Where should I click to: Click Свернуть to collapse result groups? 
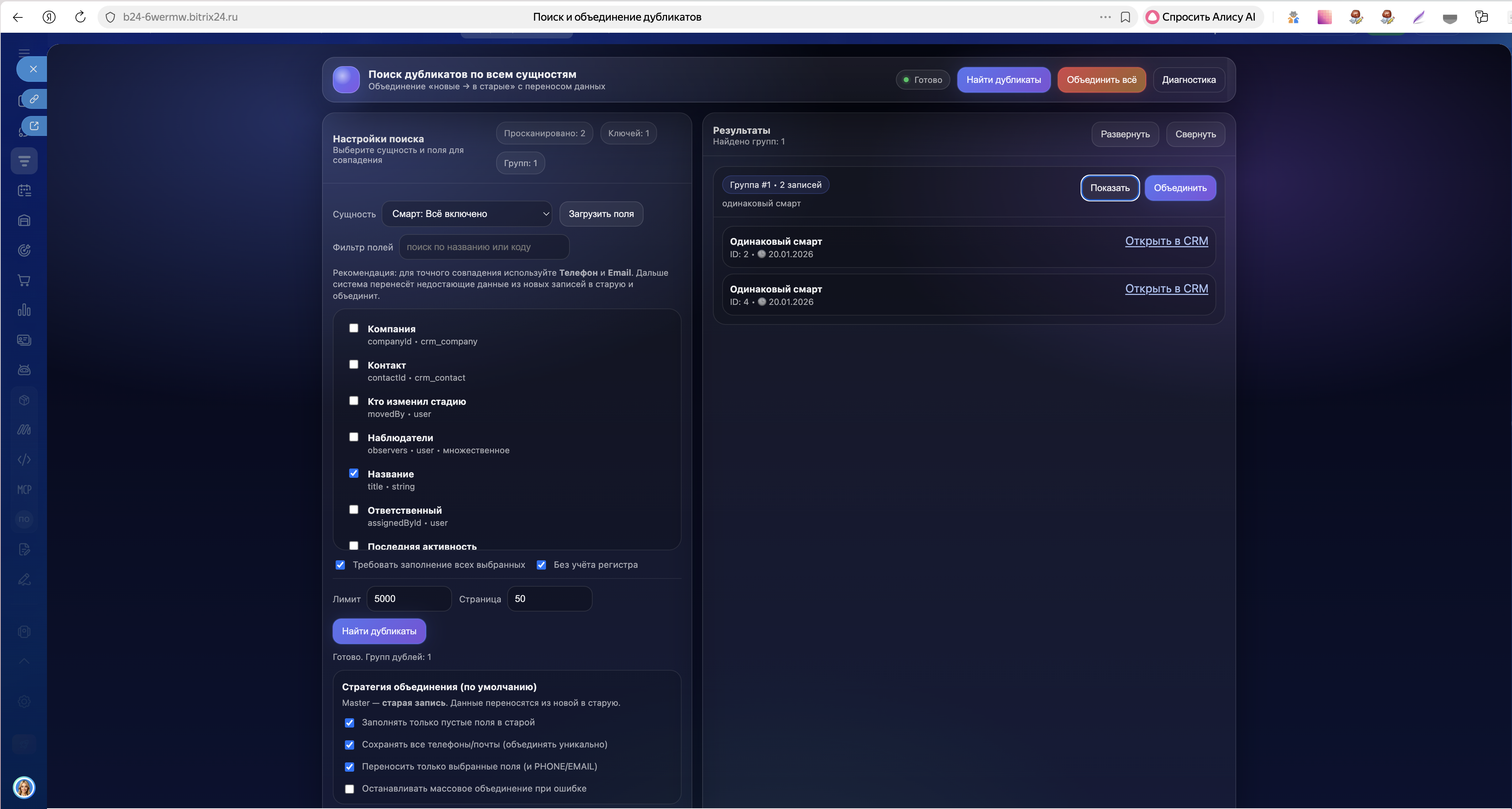point(1195,134)
